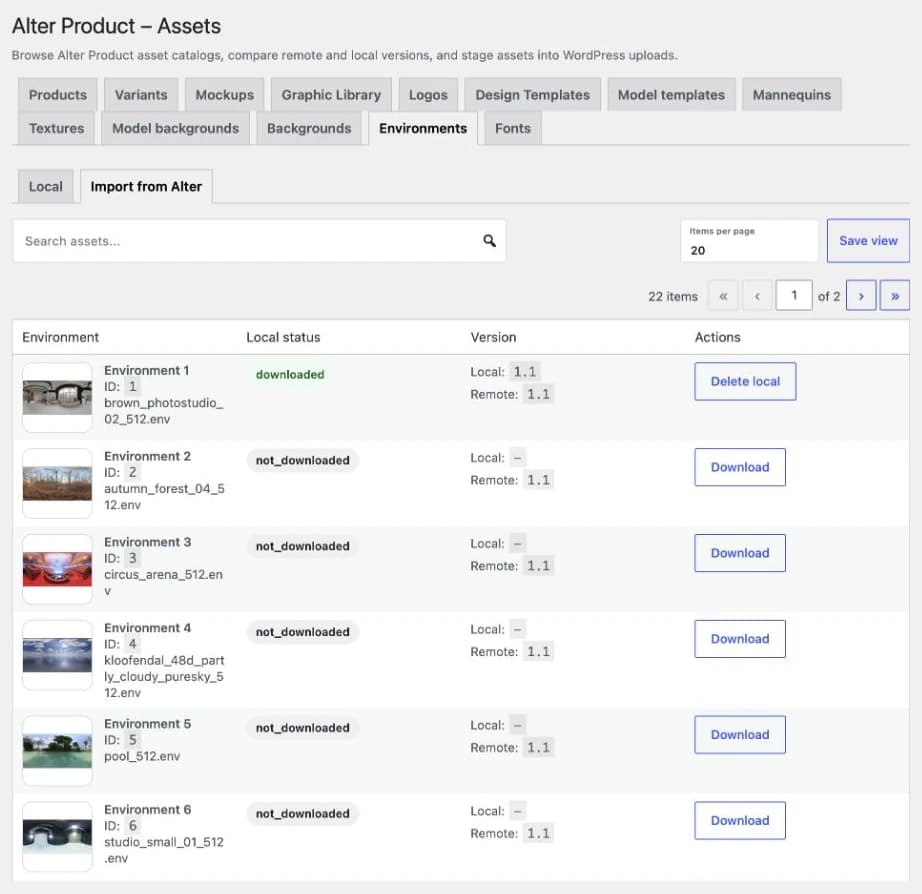Switch to the Local sub-tab
Screen dimensions: 922x894
coord(45,186)
